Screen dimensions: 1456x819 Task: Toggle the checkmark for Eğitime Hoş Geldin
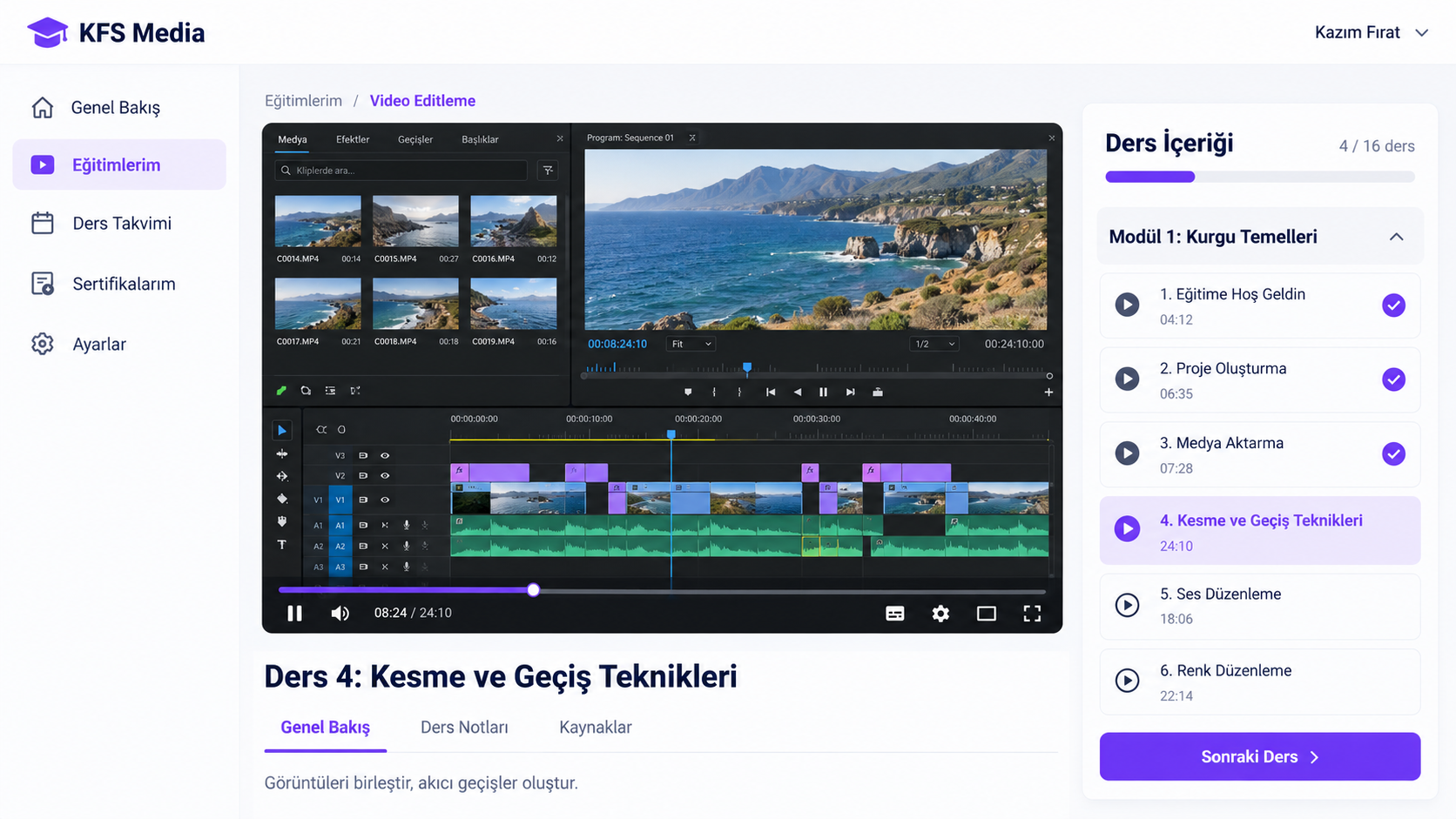point(1393,305)
